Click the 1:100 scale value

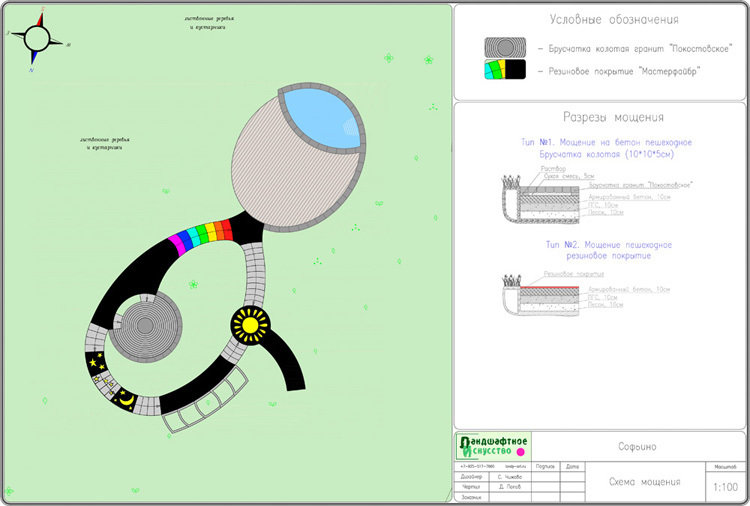(x=725, y=487)
